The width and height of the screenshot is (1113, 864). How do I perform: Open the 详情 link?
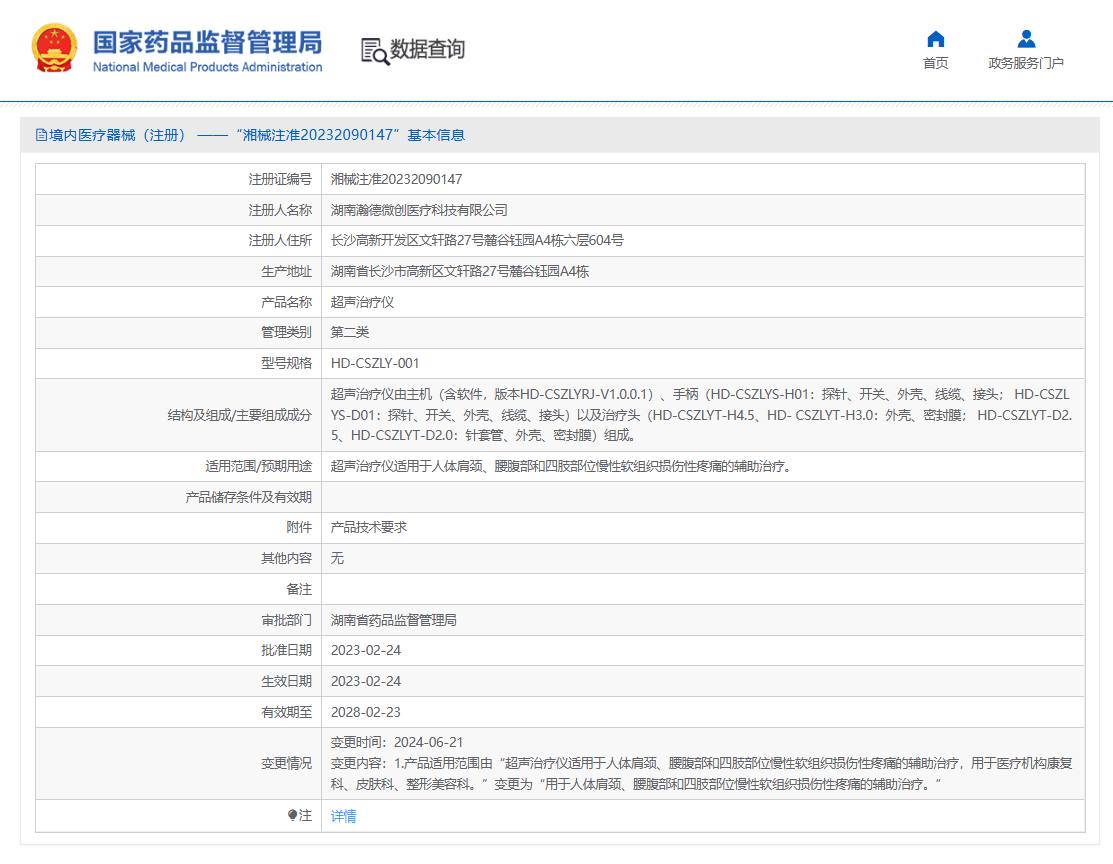tap(343, 816)
